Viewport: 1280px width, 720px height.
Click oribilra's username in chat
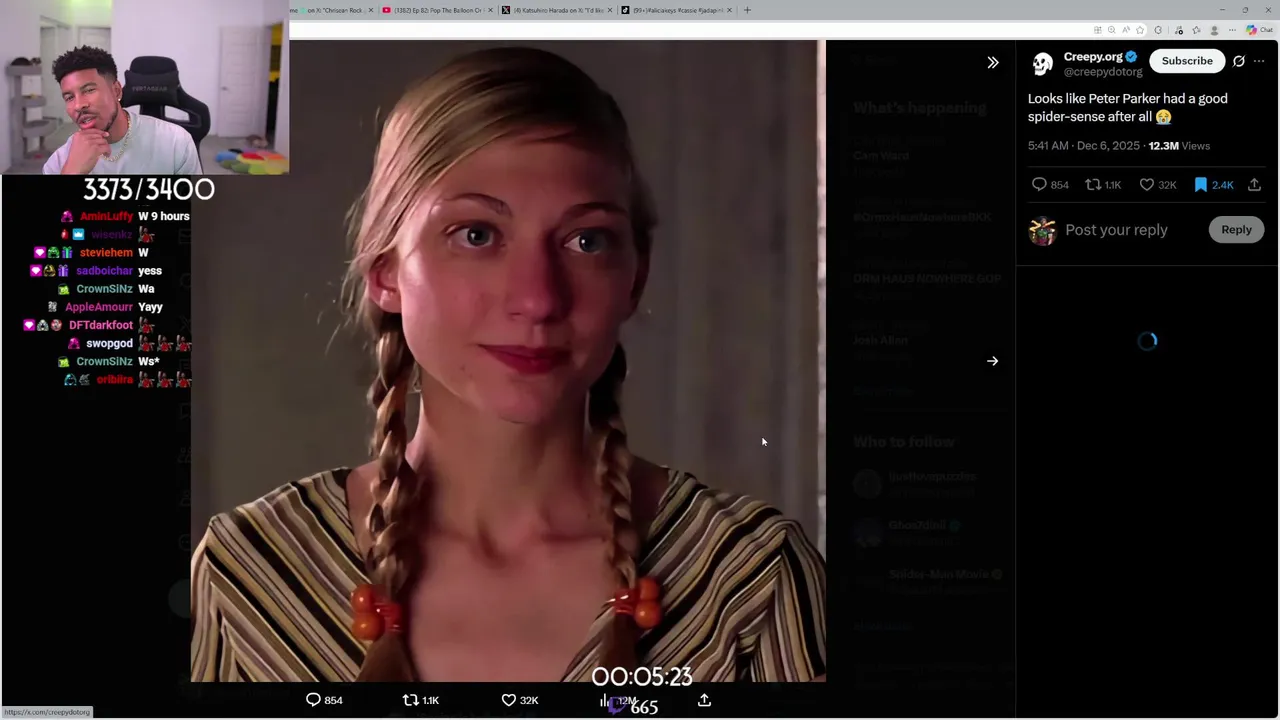[115, 380]
